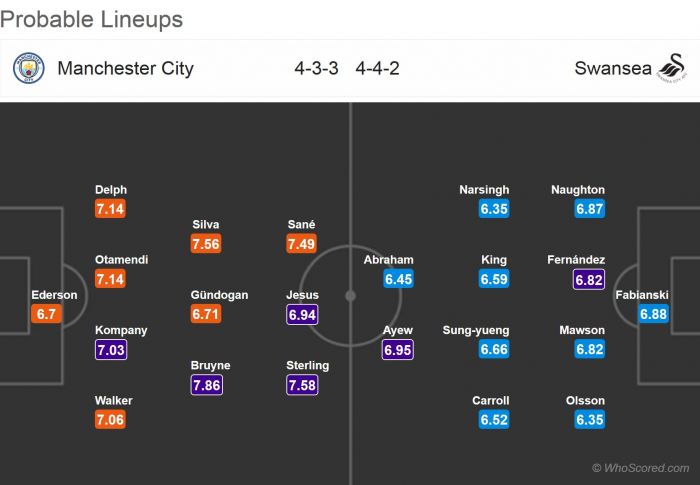Click the 4-4-2 formation label

[x=377, y=69]
